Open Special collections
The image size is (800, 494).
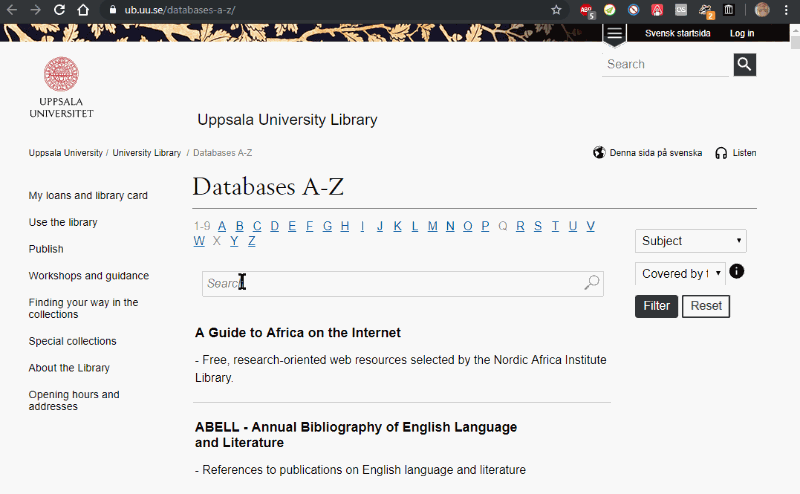72,341
